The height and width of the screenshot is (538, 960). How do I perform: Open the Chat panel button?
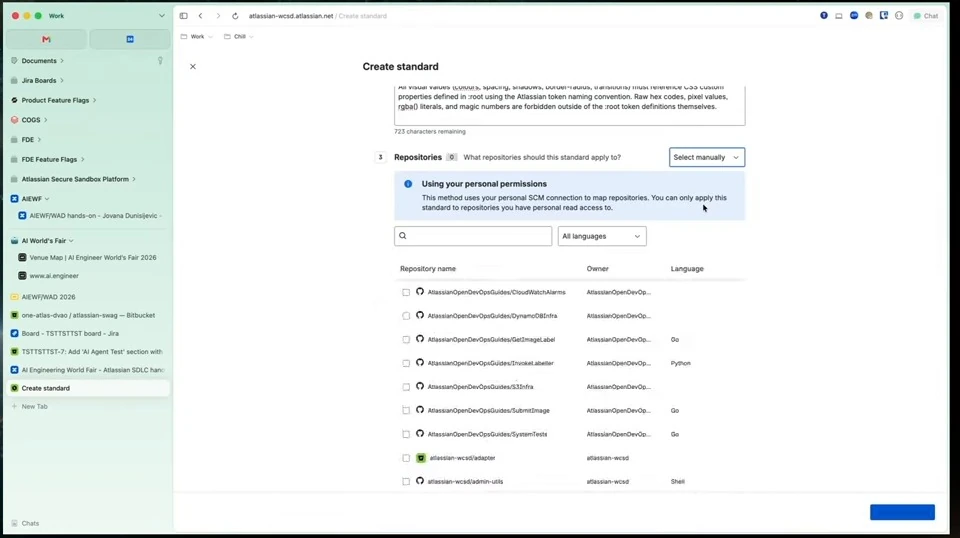pyautogui.click(x=926, y=16)
